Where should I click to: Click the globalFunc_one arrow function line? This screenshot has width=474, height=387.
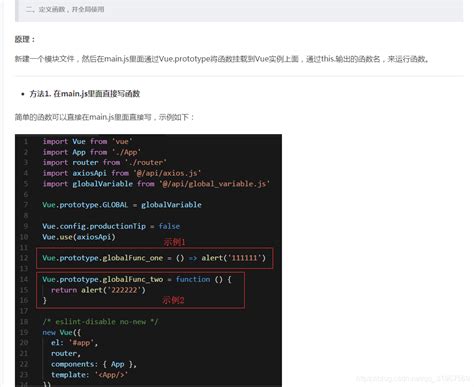(154, 258)
